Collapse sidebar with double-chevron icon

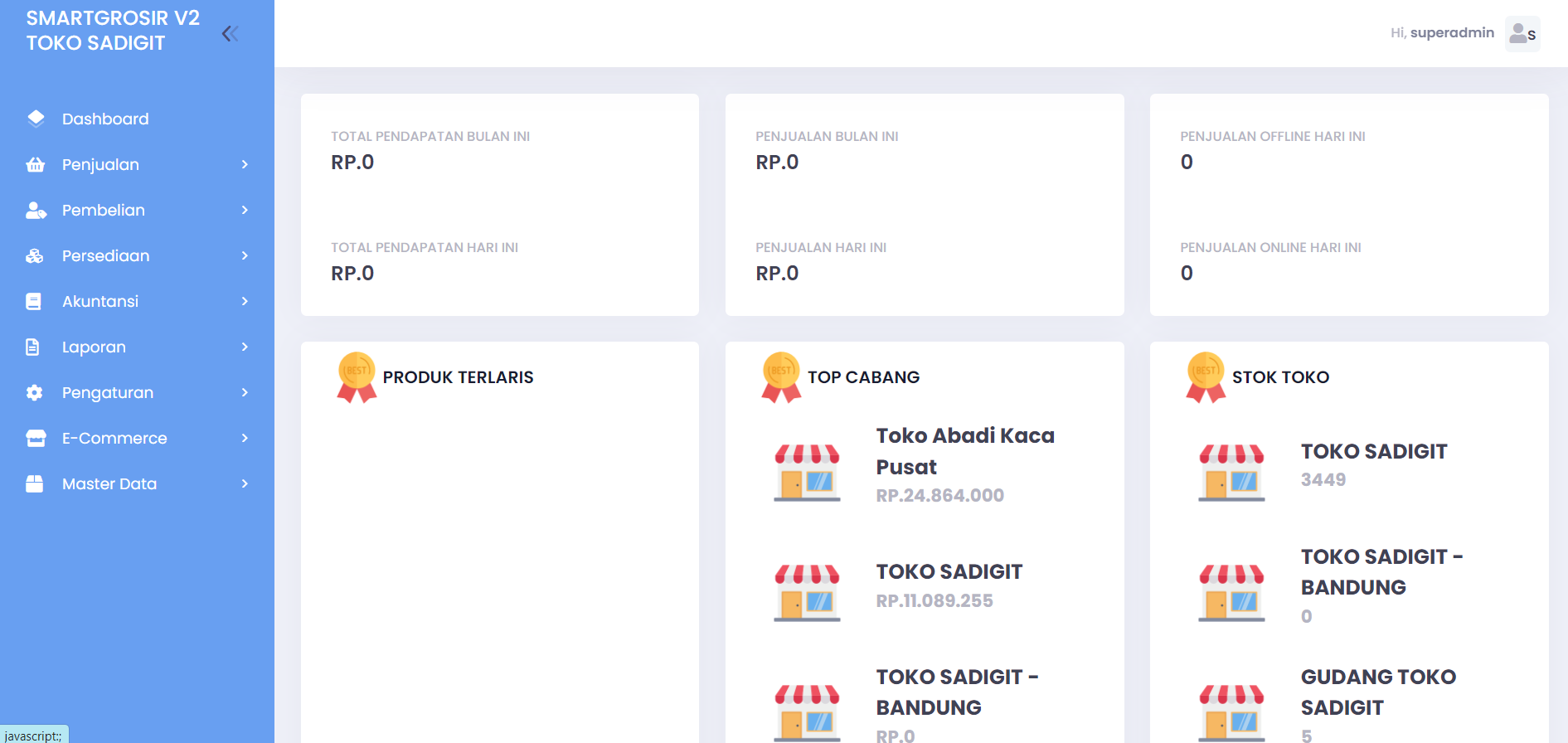coord(230,33)
